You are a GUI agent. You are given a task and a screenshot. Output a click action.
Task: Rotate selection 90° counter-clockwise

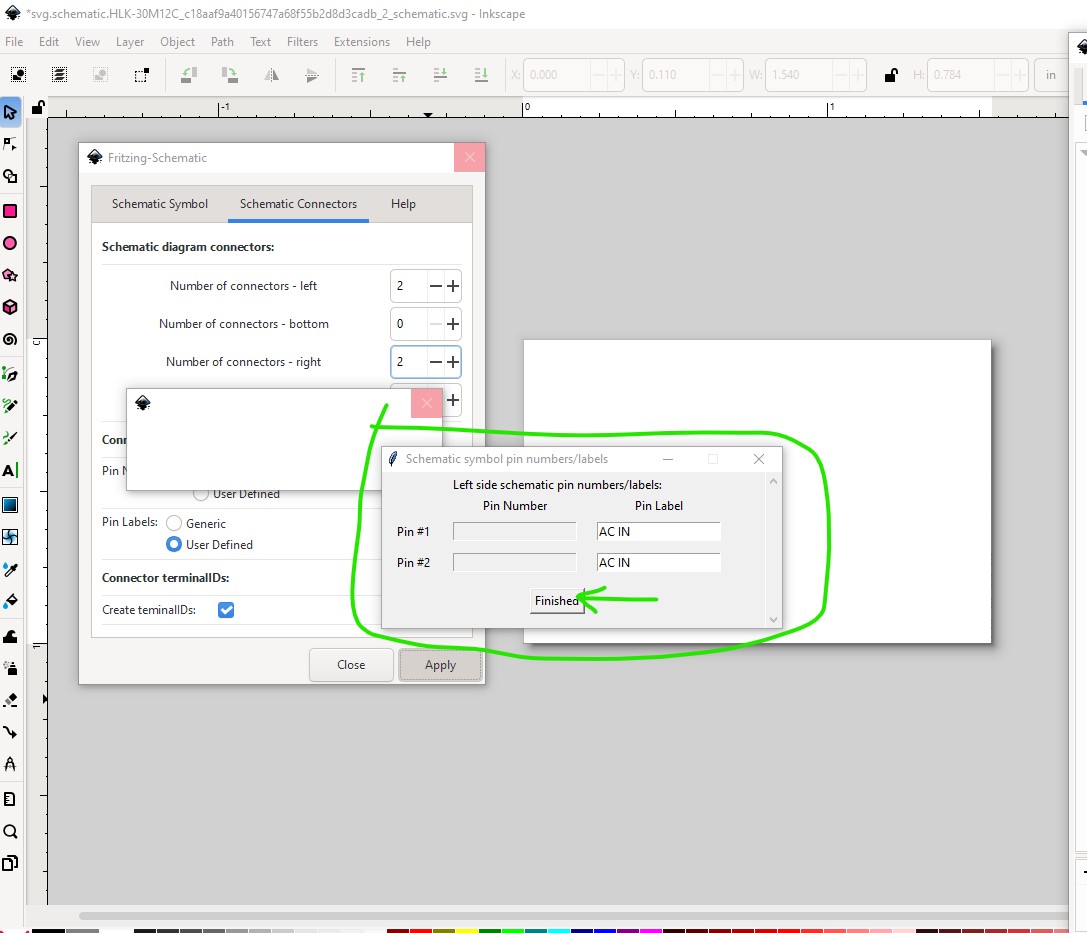click(x=189, y=75)
